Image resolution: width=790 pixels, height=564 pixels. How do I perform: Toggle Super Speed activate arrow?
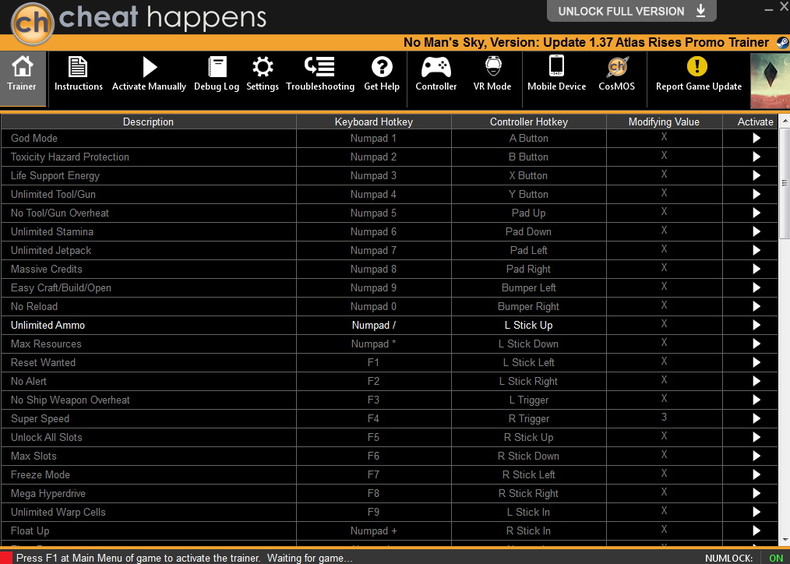[x=756, y=418]
